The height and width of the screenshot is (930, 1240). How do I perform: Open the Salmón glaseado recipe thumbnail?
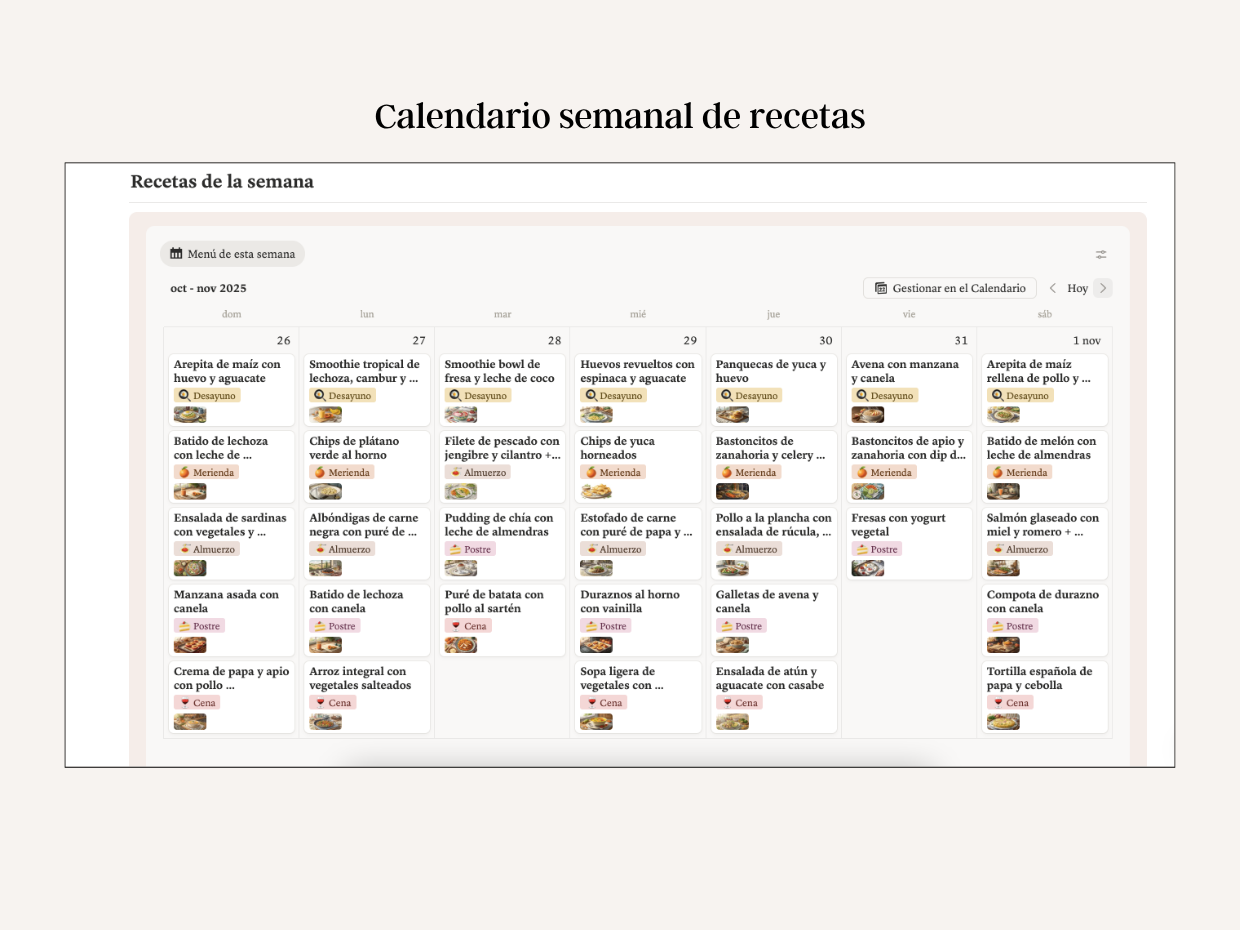1003,567
